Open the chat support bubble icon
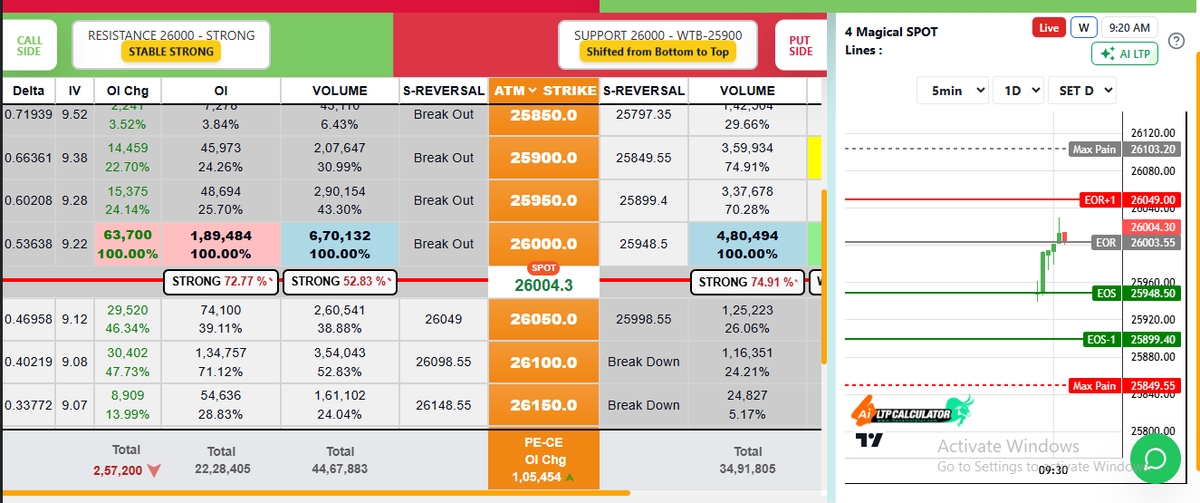1200x503 pixels. [1154, 459]
